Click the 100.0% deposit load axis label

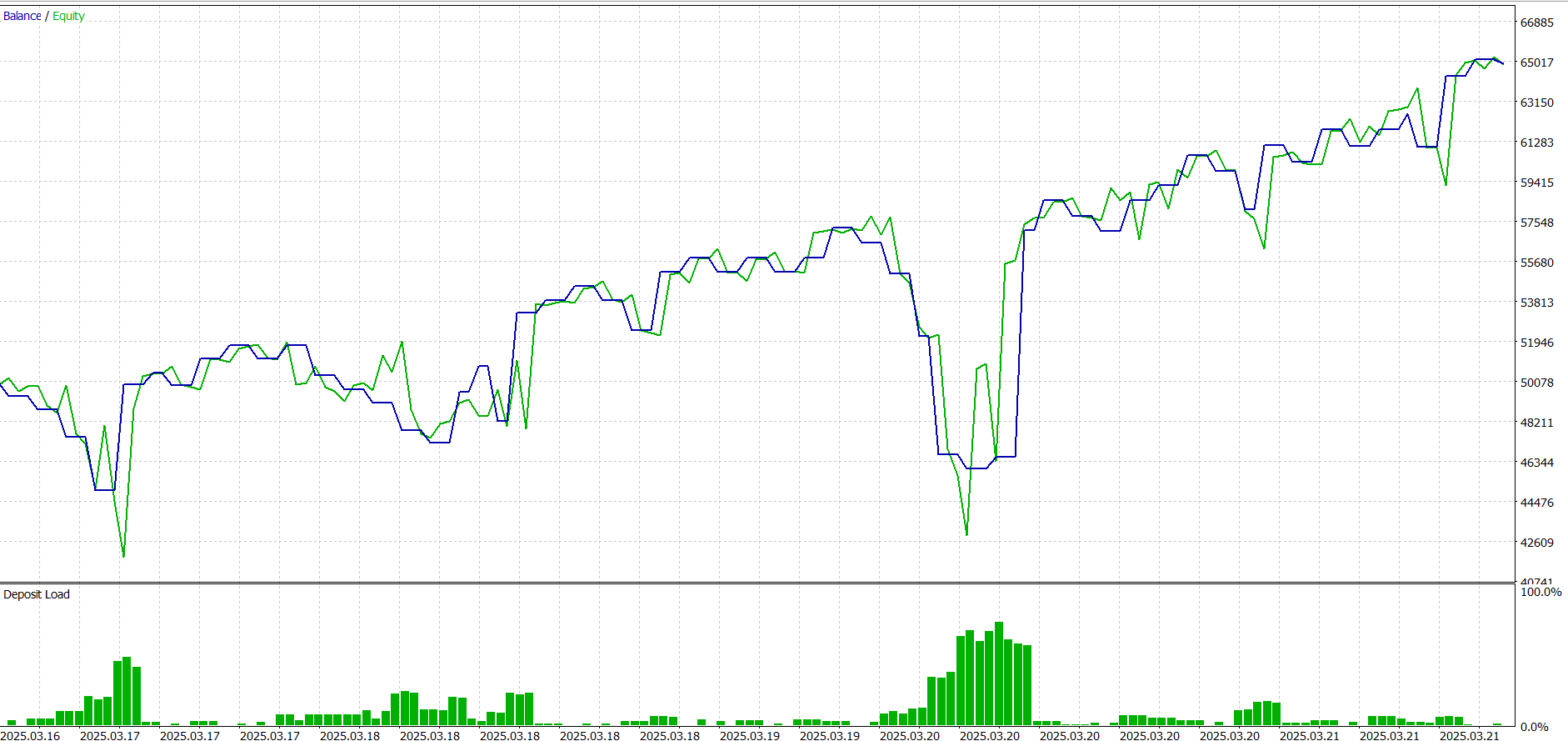pyautogui.click(x=1541, y=592)
